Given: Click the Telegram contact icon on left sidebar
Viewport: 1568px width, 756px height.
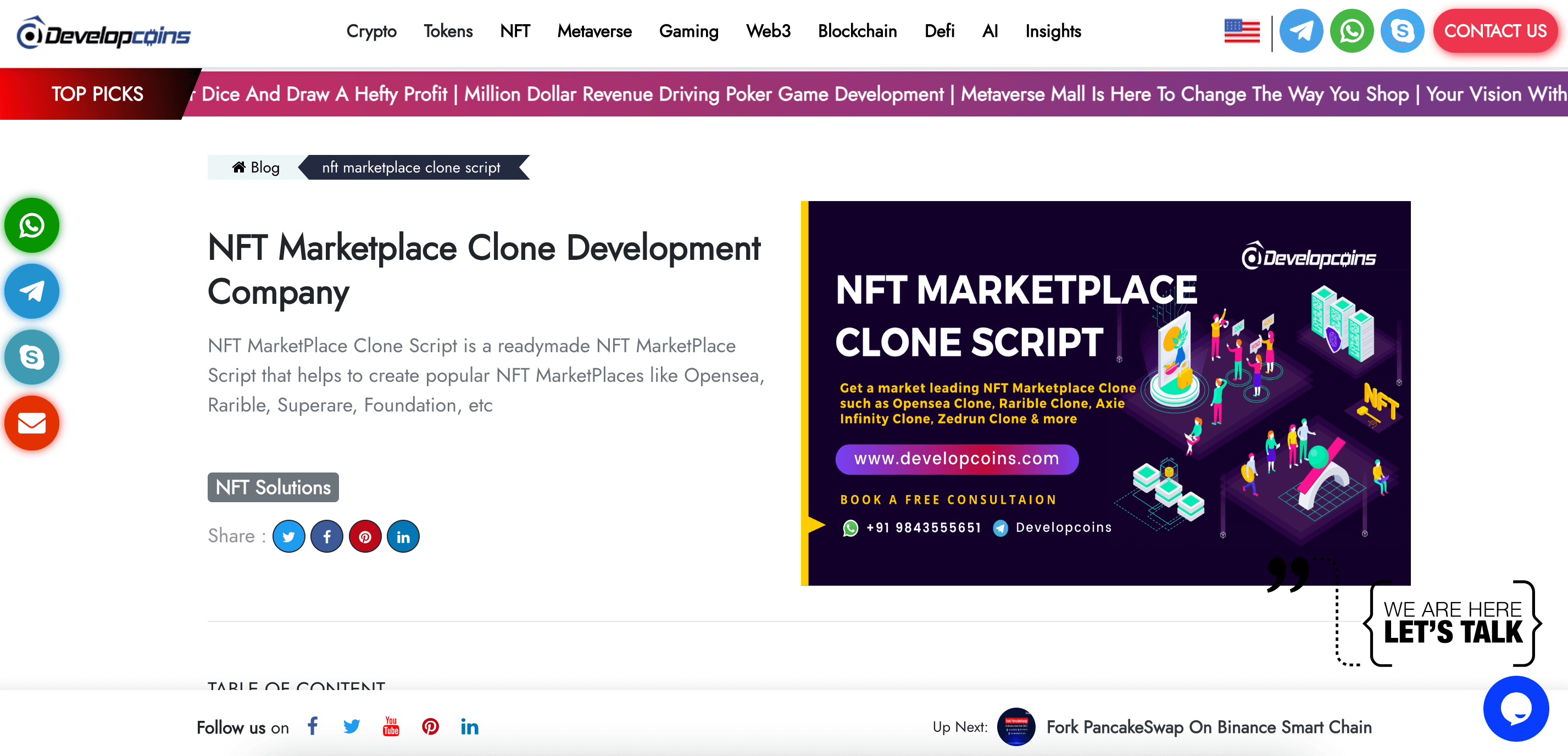Looking at the screenshot, I should [x=33, y=292].
